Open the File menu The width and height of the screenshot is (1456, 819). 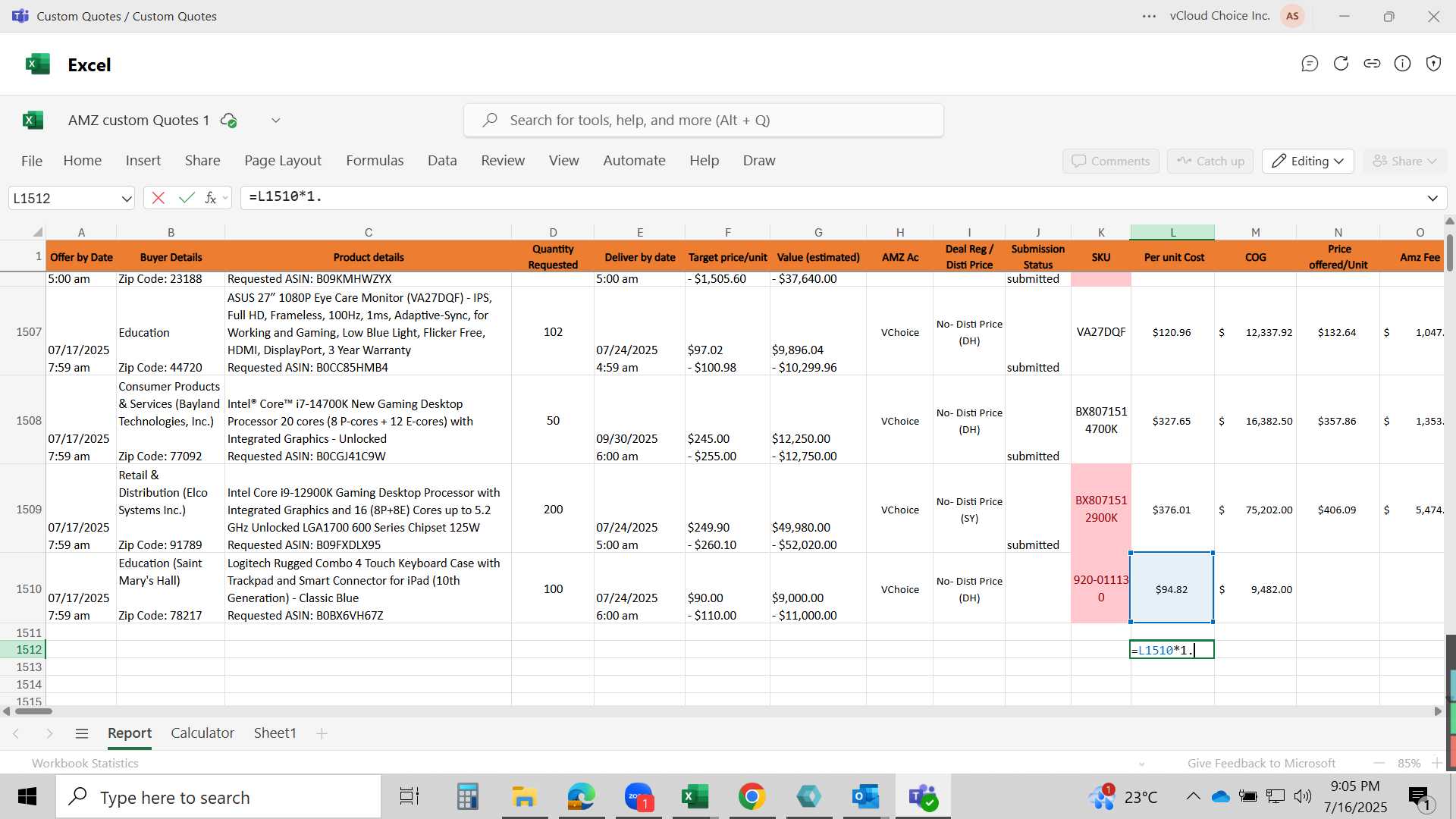pos(32,161)
